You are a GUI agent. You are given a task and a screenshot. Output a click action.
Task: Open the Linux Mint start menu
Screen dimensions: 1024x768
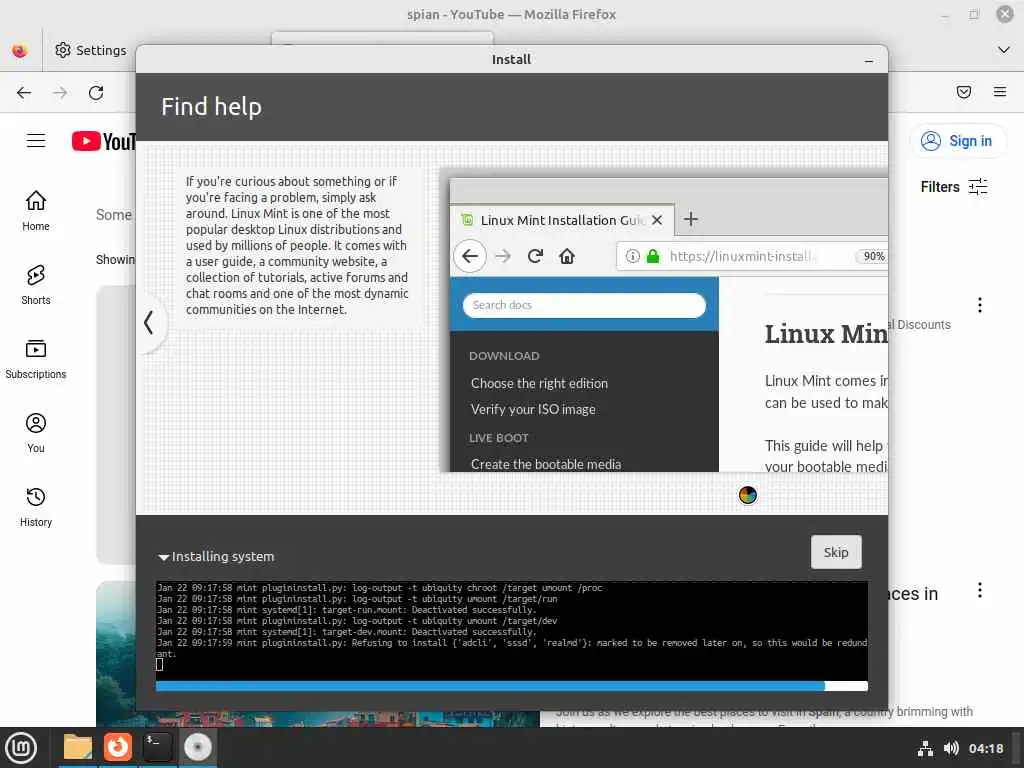(x=21, y=747)
